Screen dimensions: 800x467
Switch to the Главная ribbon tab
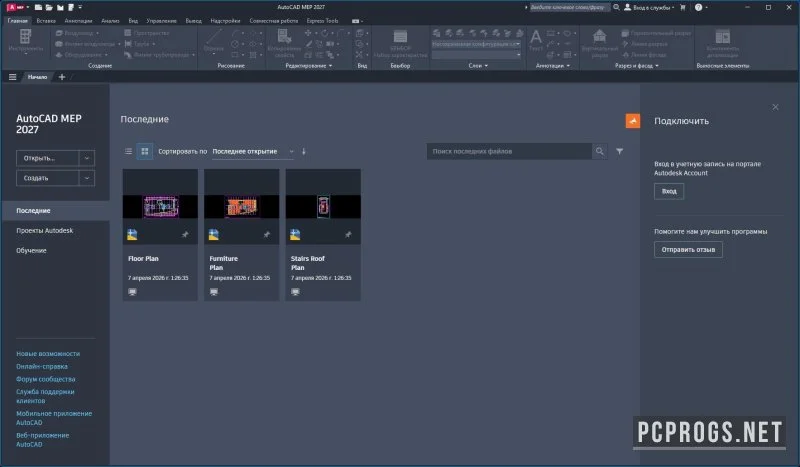click(x=17, y=21)
